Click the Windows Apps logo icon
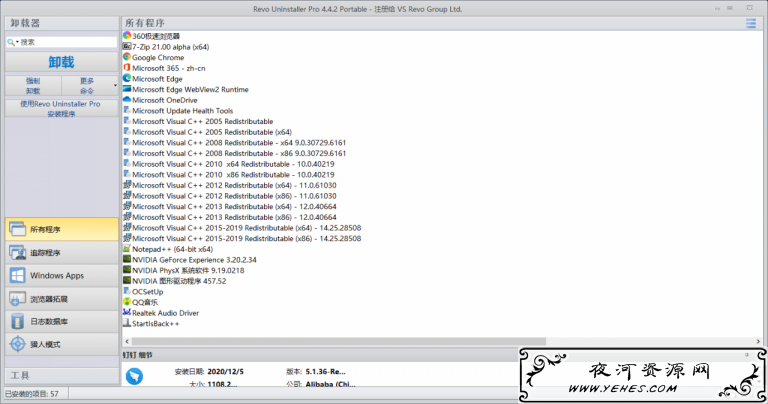Image resolution: width=768 pixels, height=404 pixels. pyautogui.click(x=18, y=275)
